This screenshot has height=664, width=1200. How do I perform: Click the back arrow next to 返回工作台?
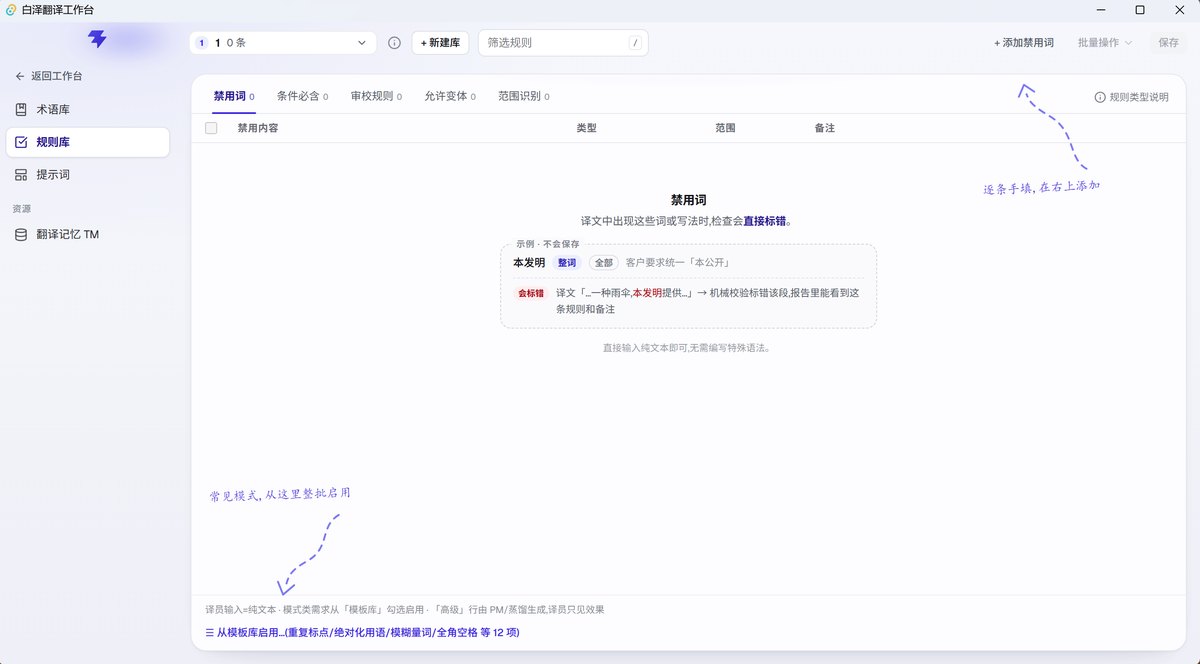tap(20, 76)
